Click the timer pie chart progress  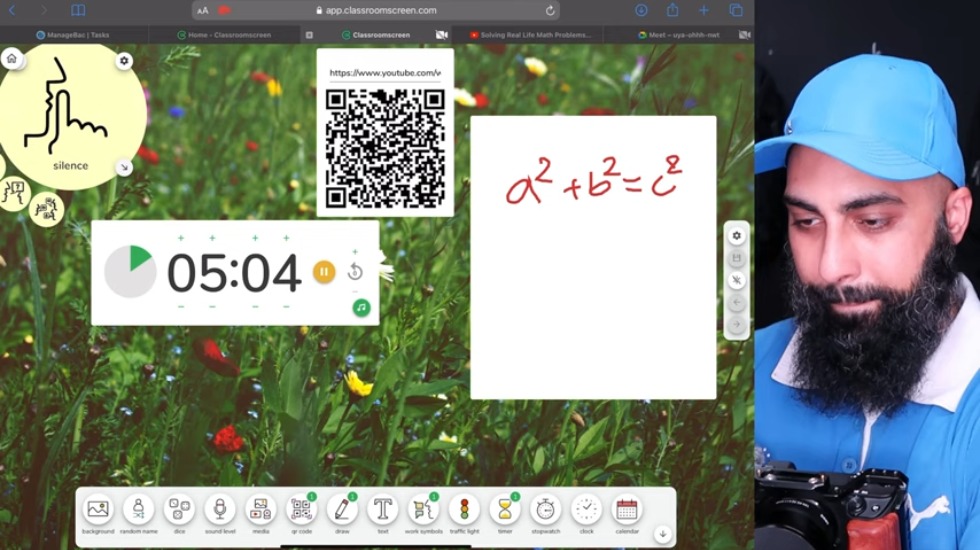[130, 272]
